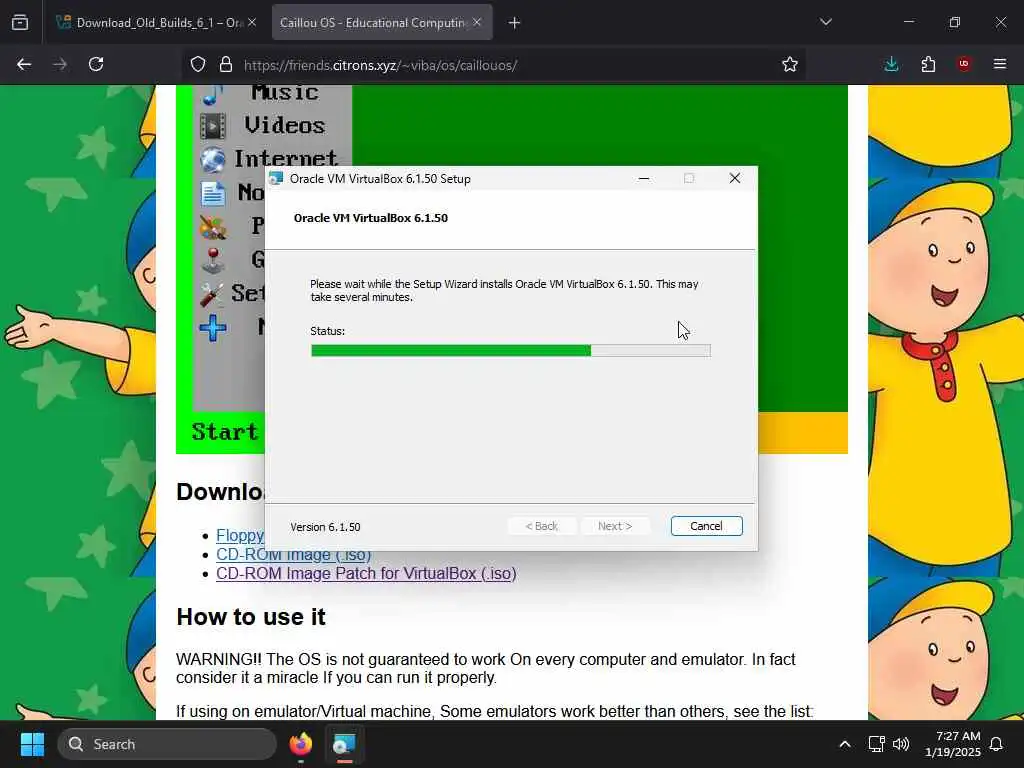This screenshot has height=768, width=1024.
Task: Click the paint palette icon in screenshot
Action: pos(212,227)
